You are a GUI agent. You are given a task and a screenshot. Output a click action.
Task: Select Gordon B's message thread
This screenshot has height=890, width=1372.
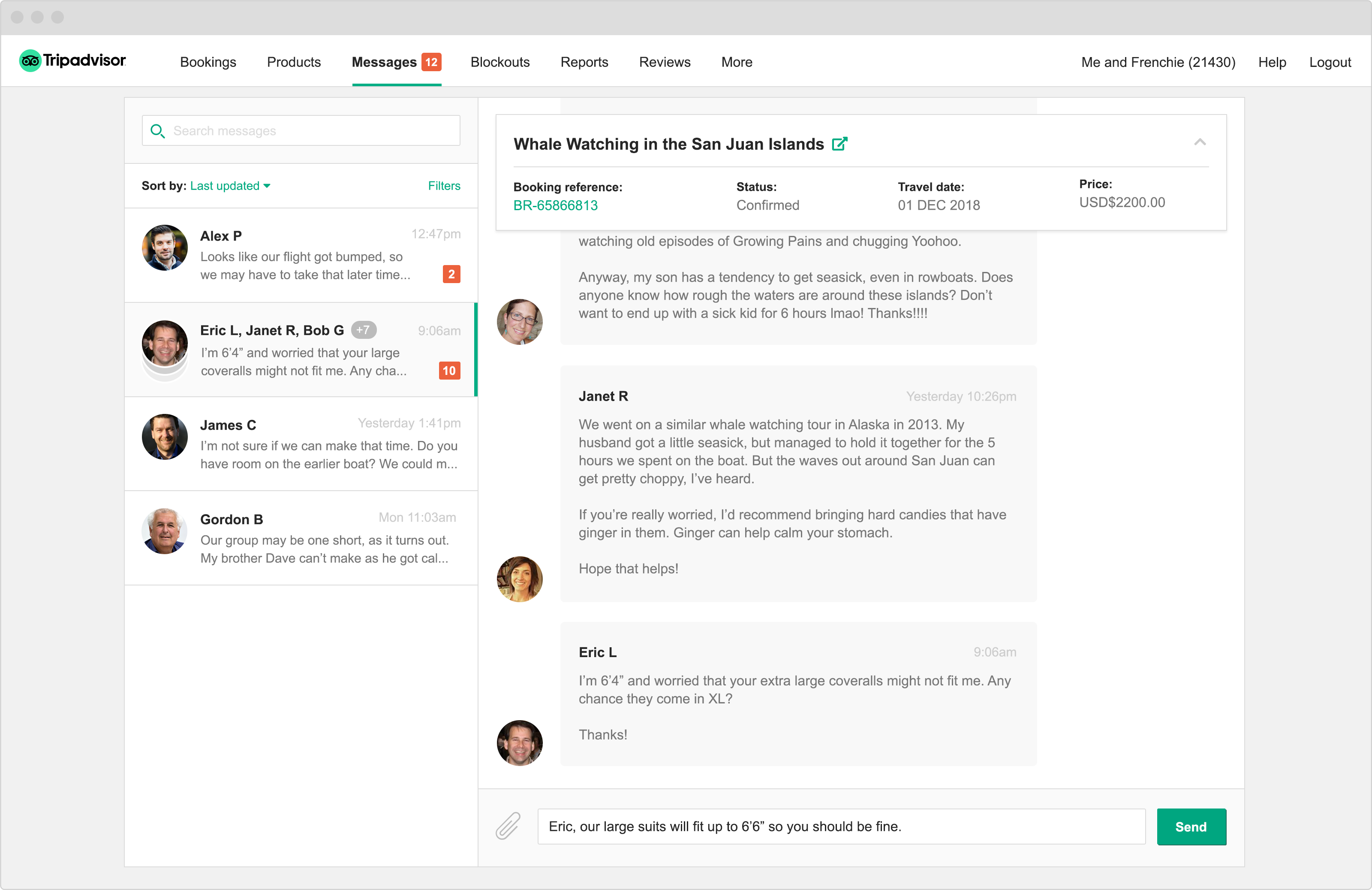tap(301, 537)
